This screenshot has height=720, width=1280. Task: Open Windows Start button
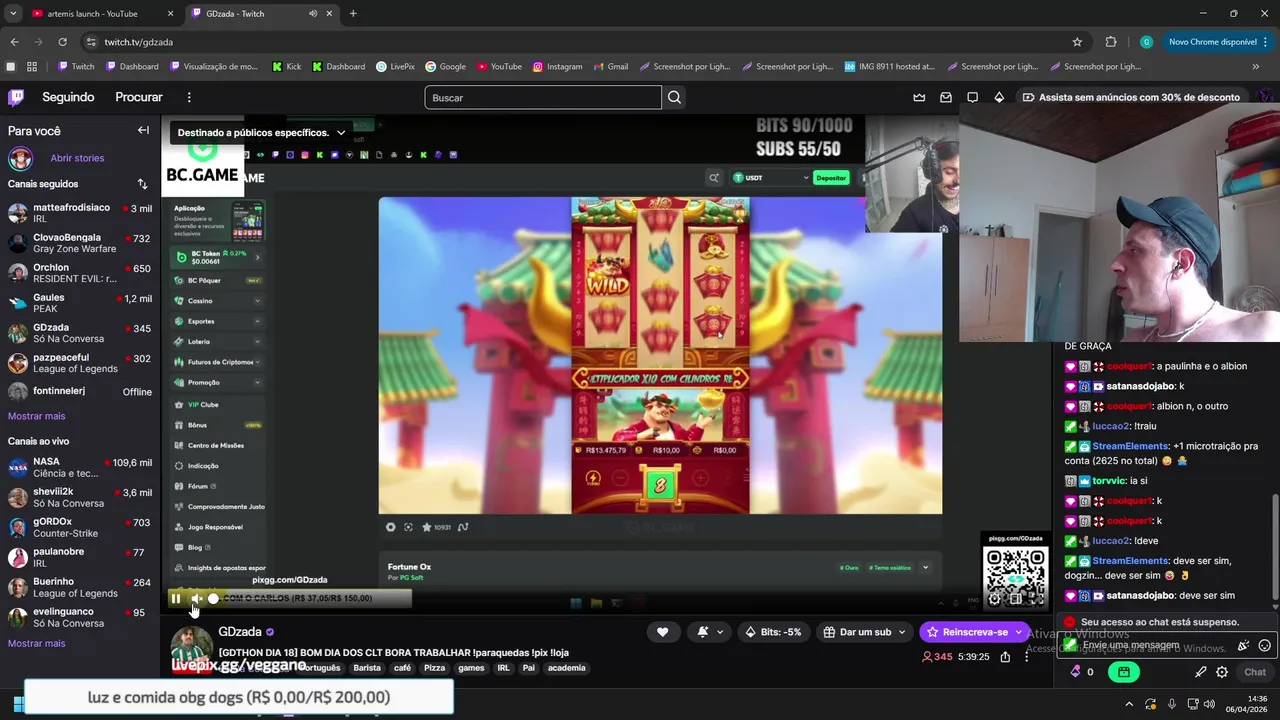point(16,703)
